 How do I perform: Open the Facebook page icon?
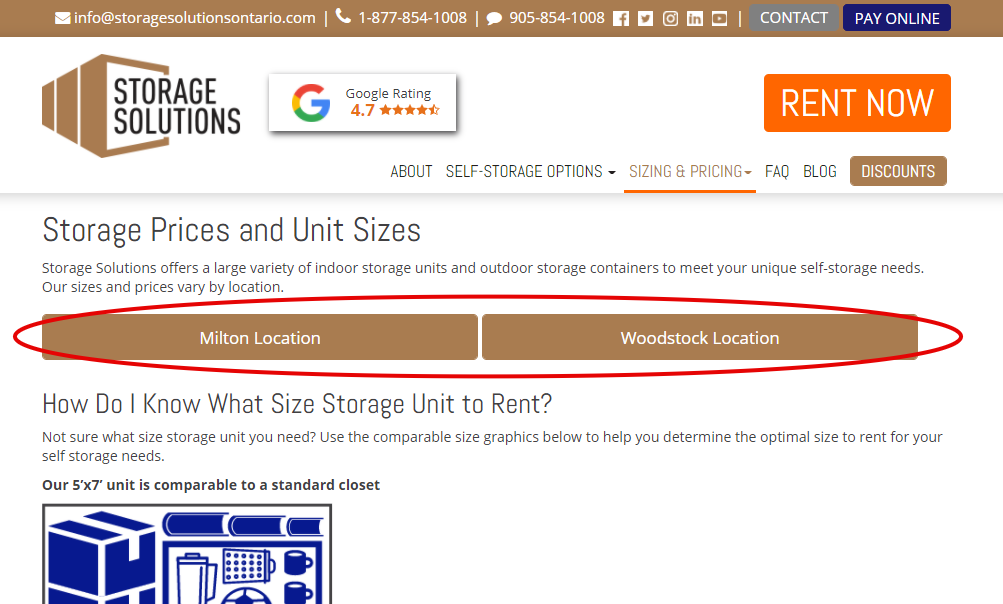click(x=620, y=19)
